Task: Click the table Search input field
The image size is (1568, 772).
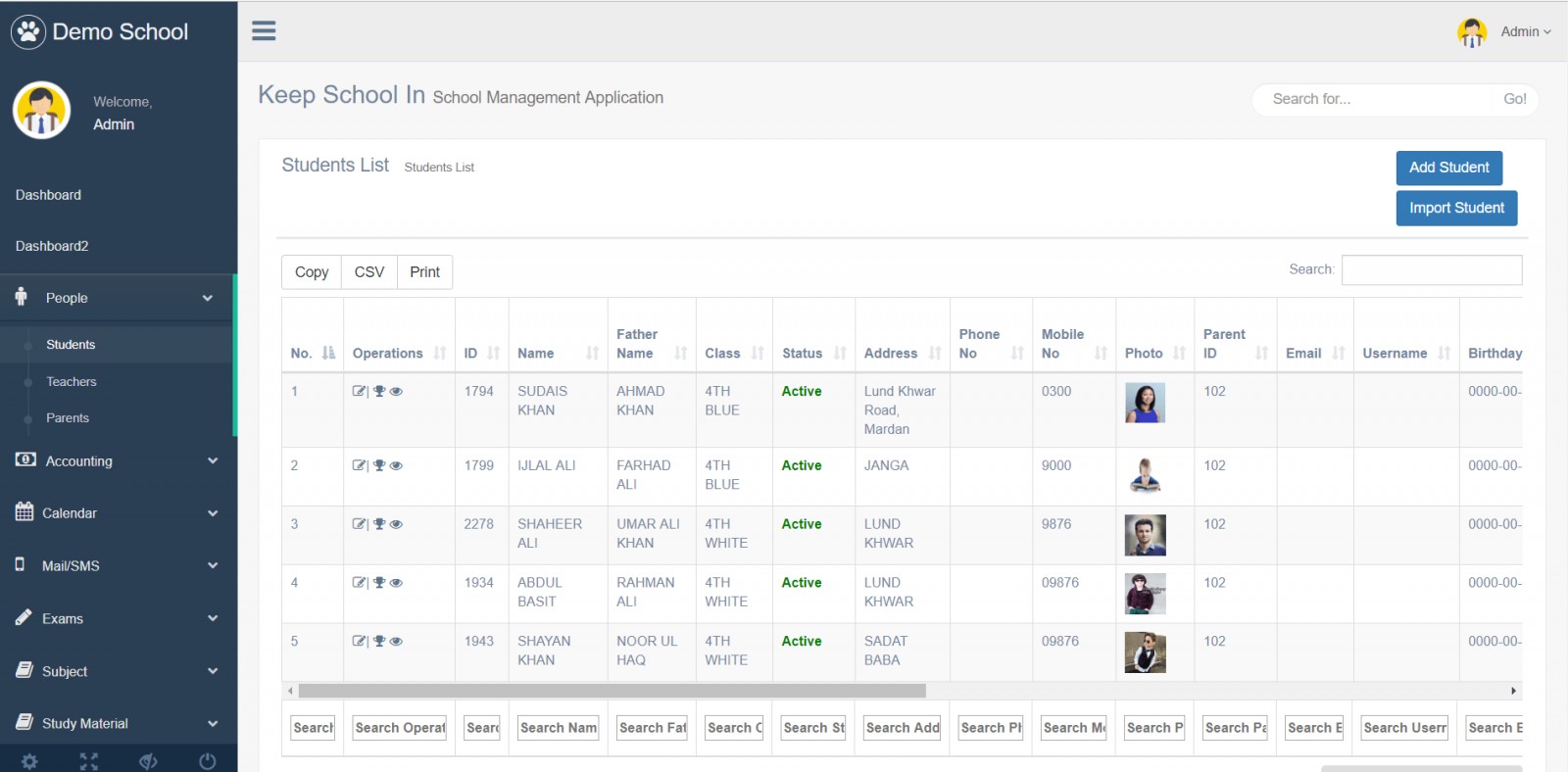Action: (1431, 270)
